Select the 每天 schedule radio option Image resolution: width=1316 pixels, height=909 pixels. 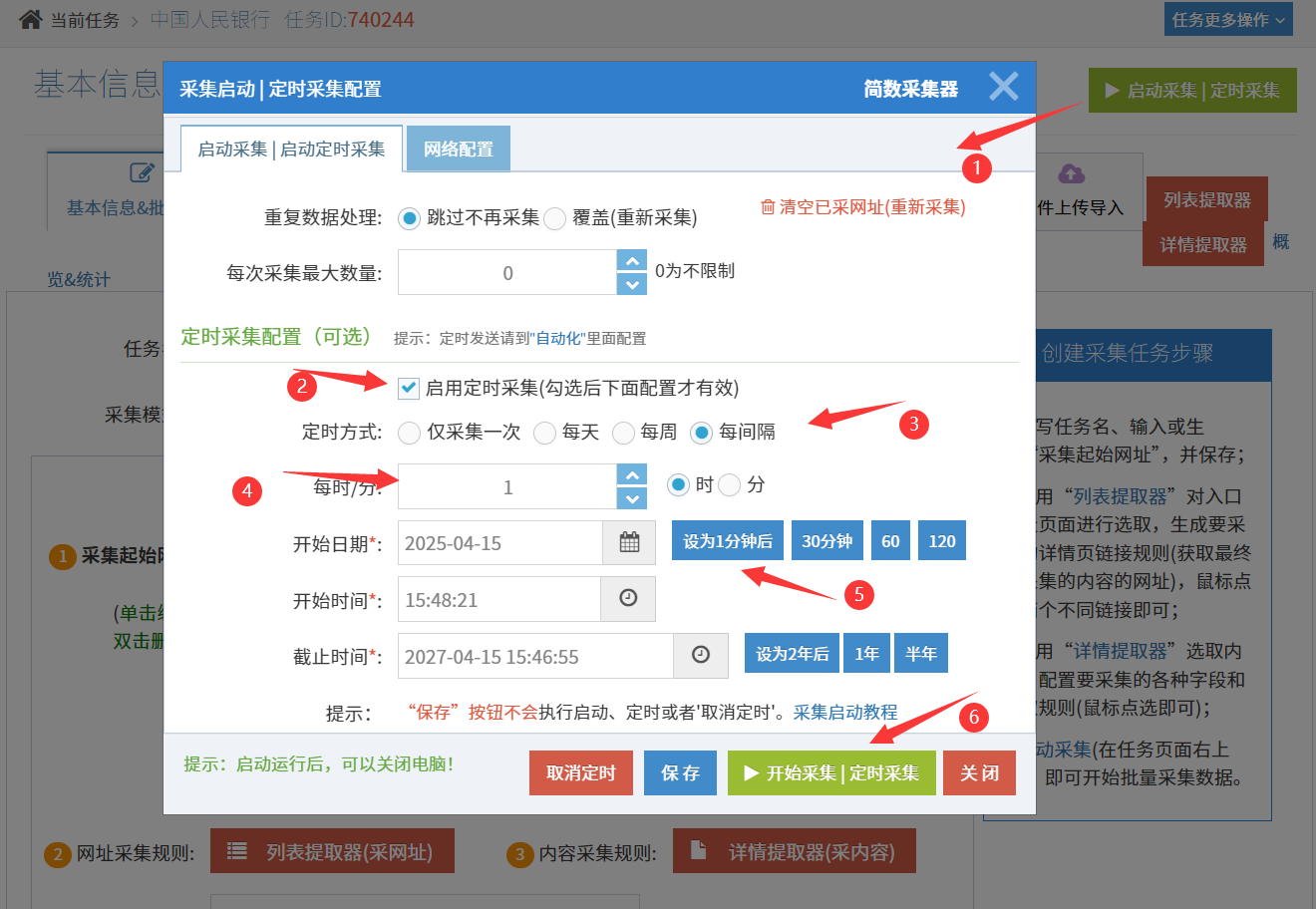tap(545, 433)
